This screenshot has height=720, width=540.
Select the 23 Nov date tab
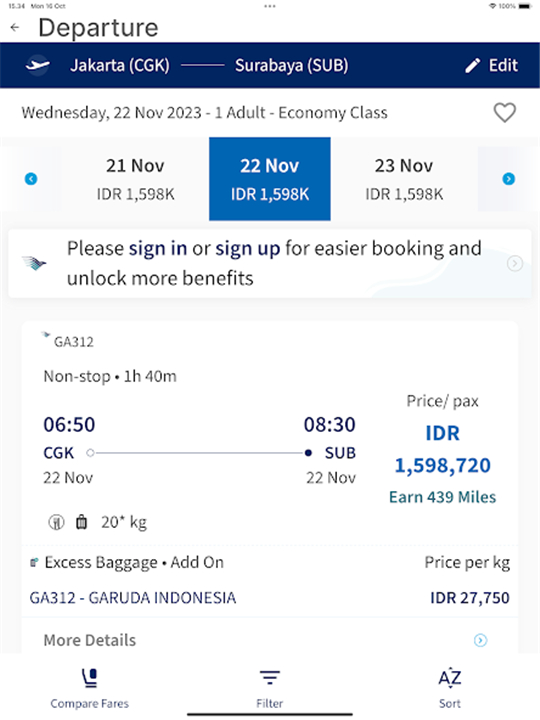pyautogui.click(x=404, y=179)
